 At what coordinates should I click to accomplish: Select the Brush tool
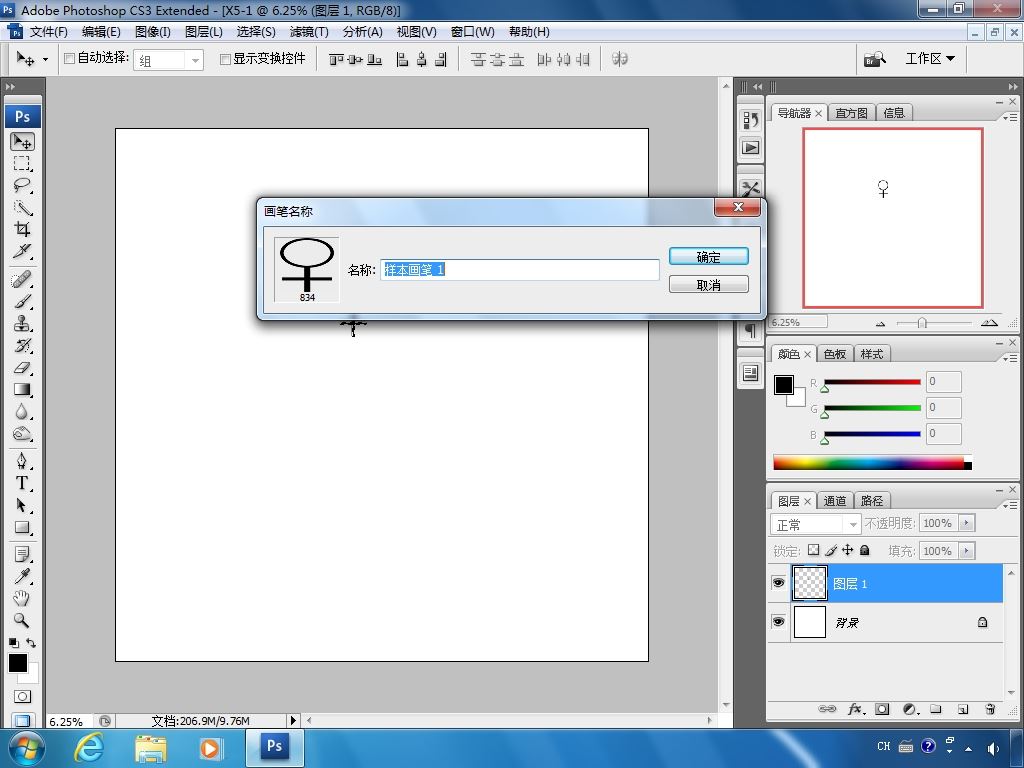pos(22,302)
